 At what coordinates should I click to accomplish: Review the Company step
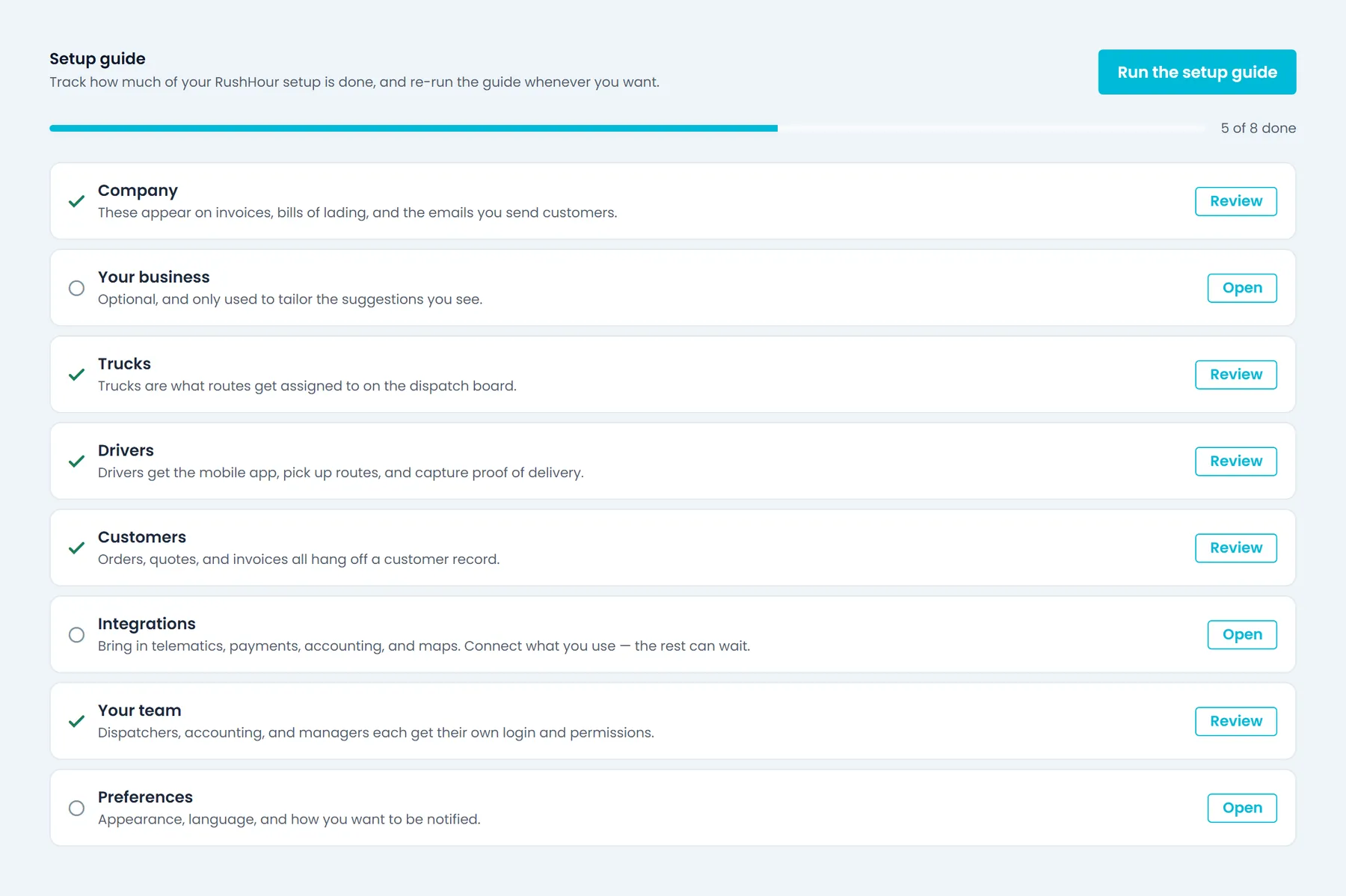[1236, 201]
